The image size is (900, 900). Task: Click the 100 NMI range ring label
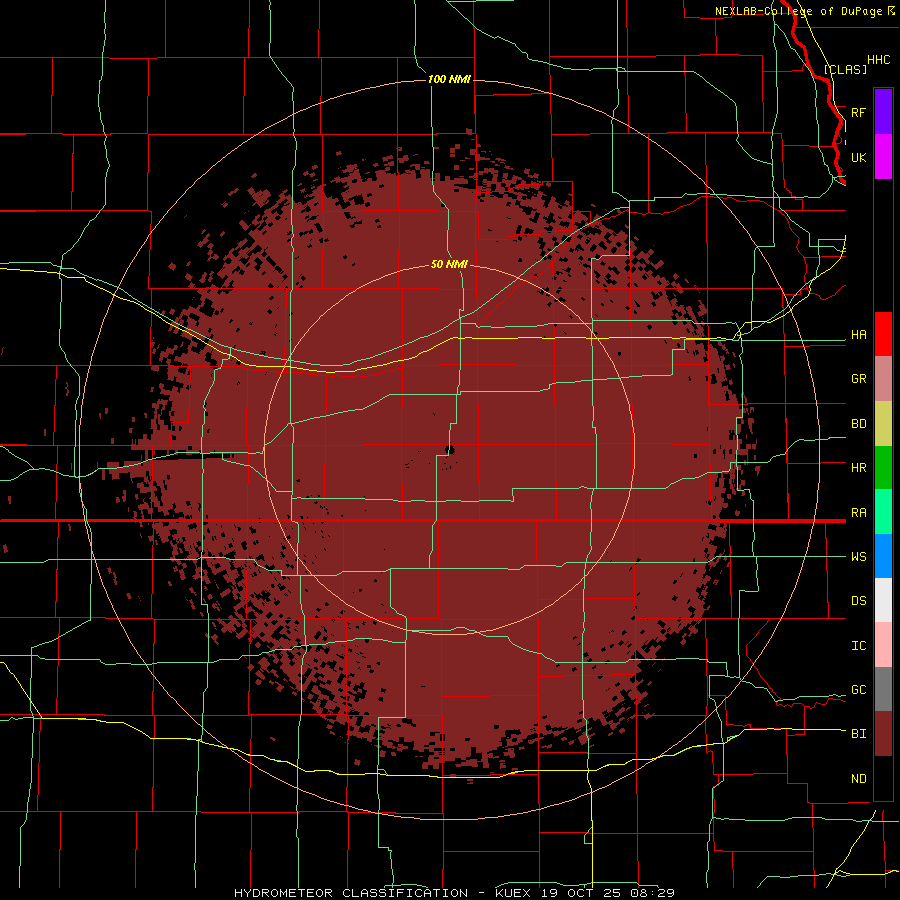[449, 79]
